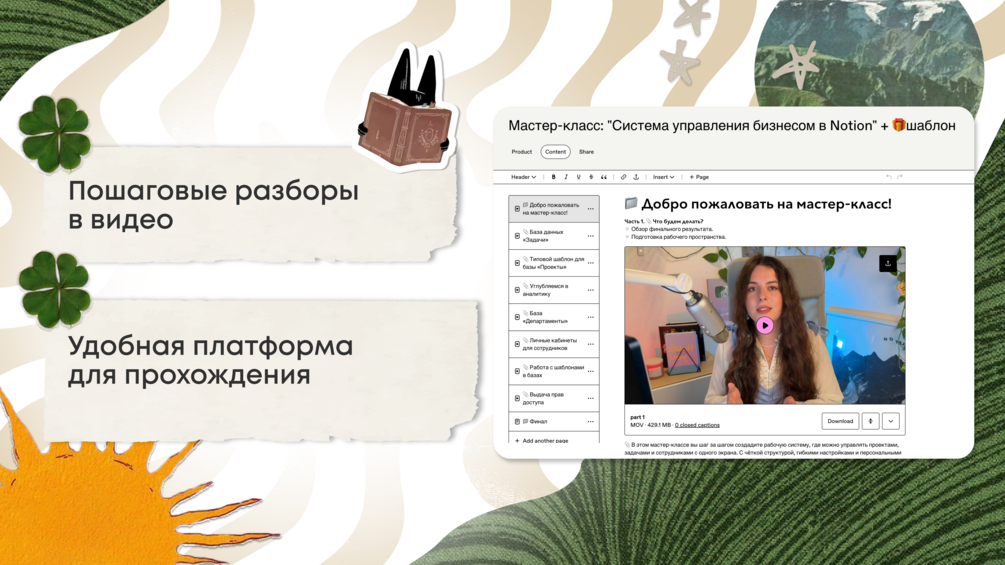Click the heading 'Добро пожаловать на мастер-класс!' in the editor
The width and height of the screenshot is (1005, 565).
pyautogui.click(x=766, y=204)
